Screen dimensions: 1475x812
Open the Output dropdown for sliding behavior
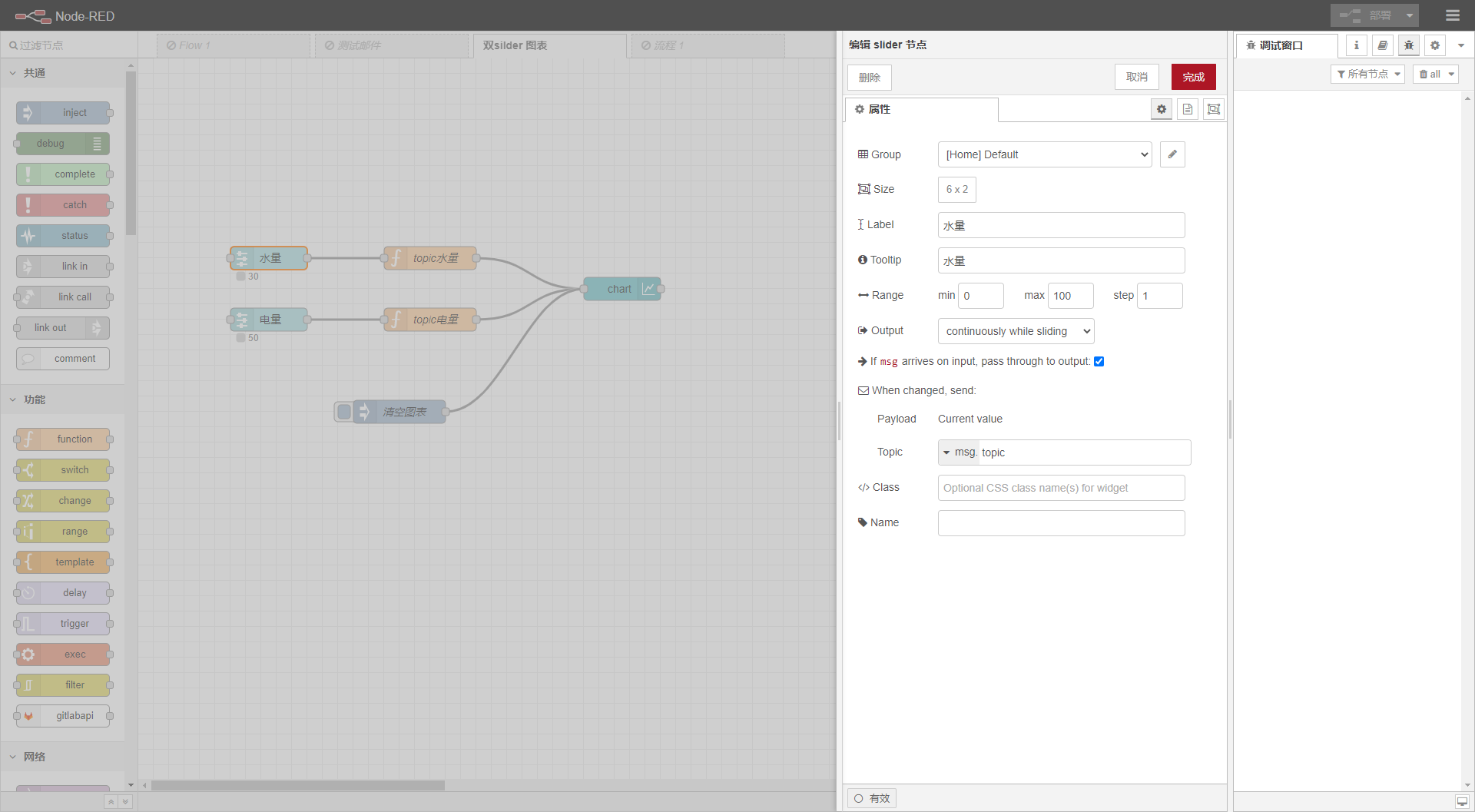(1015, 331)
